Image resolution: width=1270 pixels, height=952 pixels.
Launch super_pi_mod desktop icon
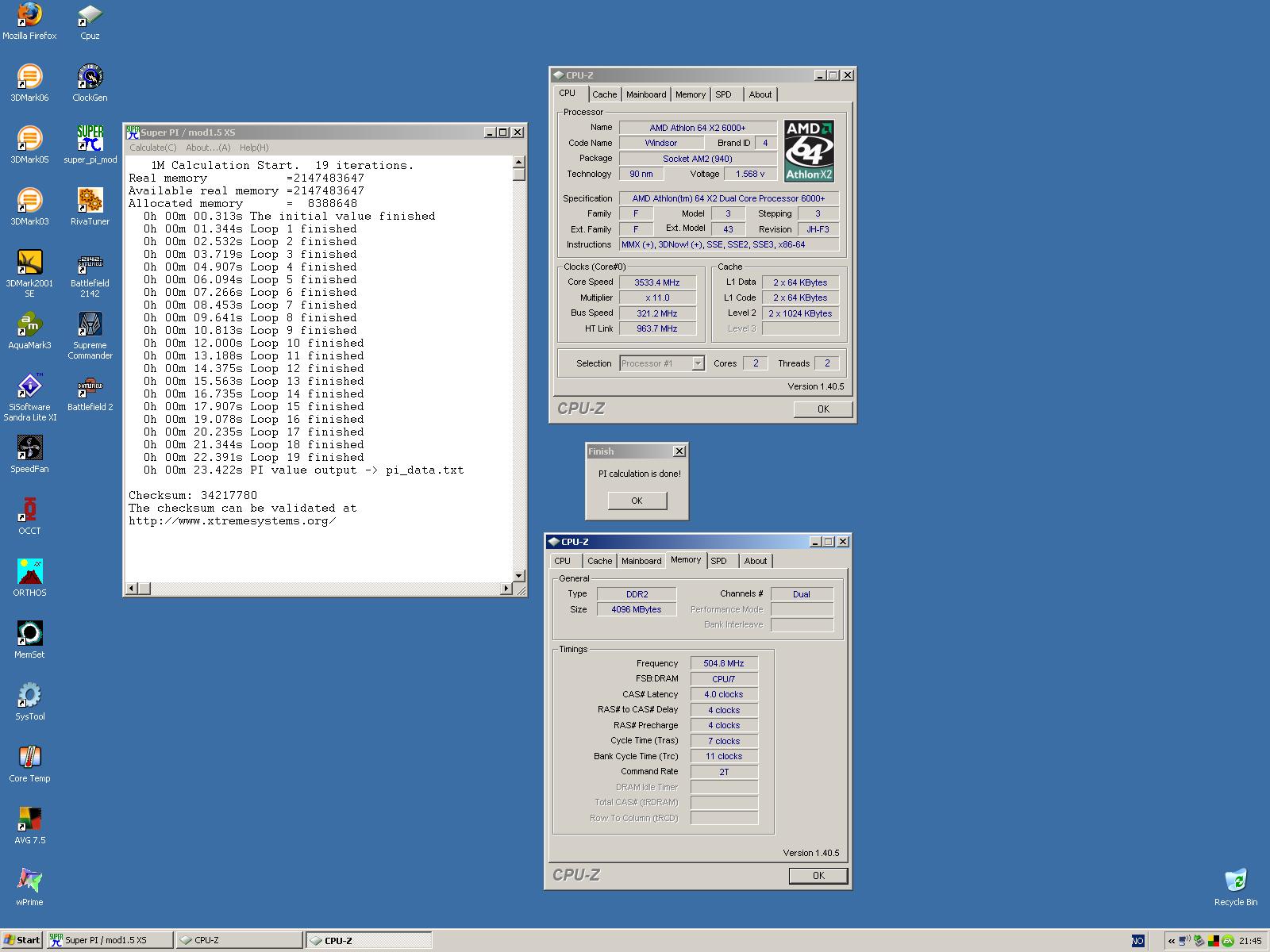[90, 145]
